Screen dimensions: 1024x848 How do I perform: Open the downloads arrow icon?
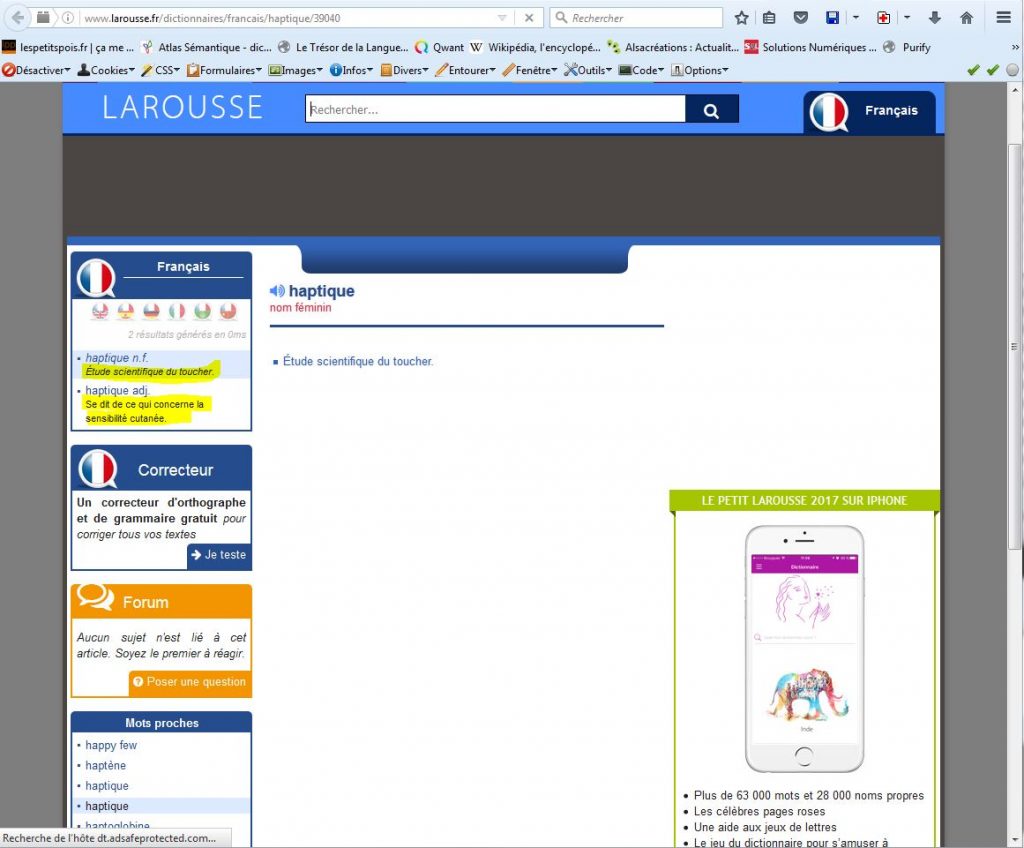pyautogui.click(x=935, y=18)
